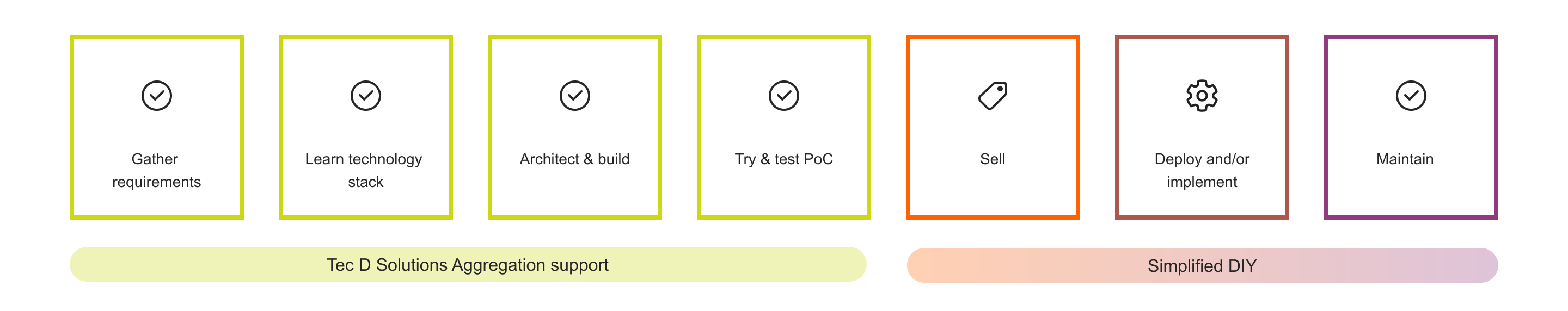Select the purple Maintain card
1568x311 pixels.
pyautogui.click(x=1411, y=127)
